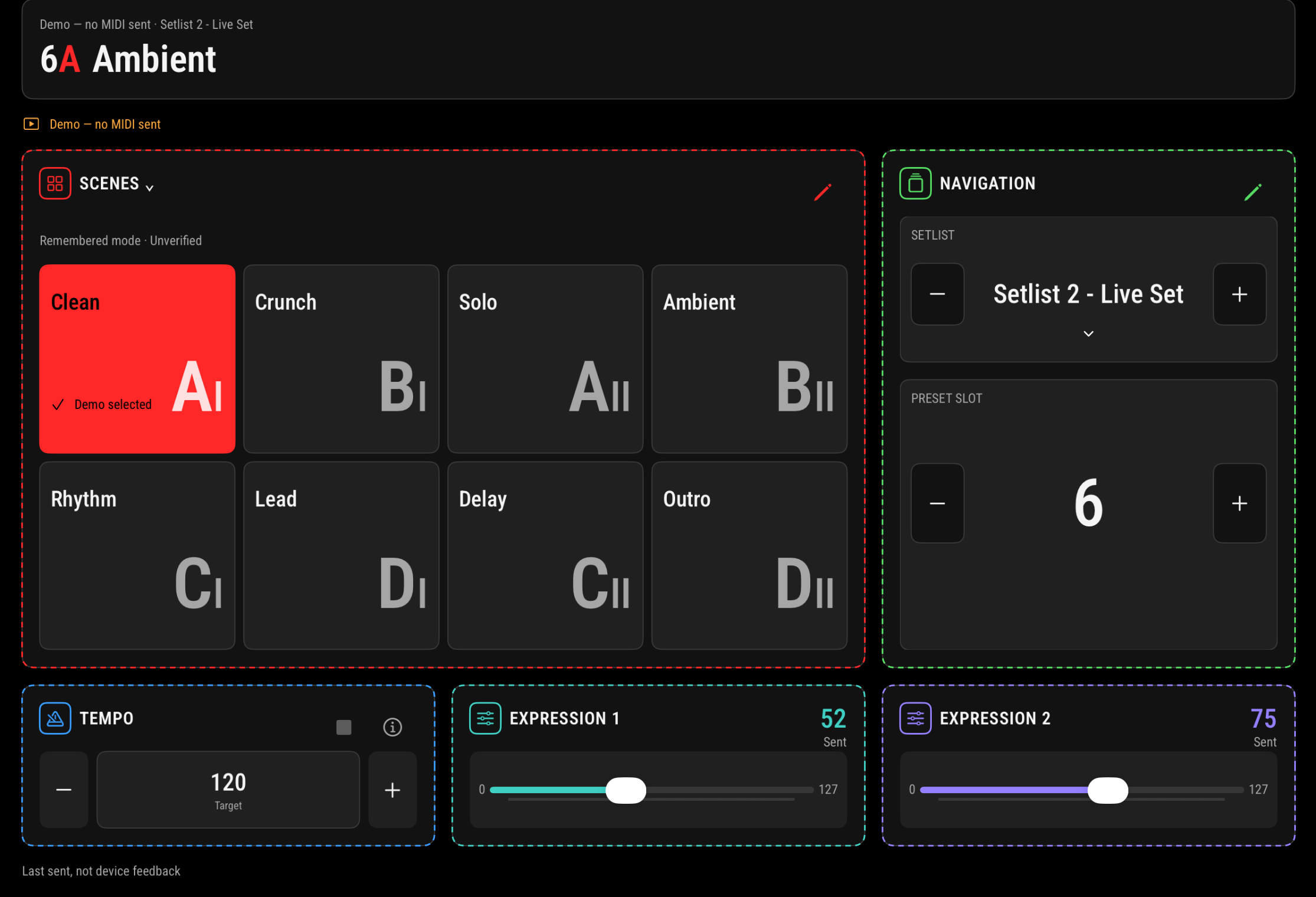Click the tempo stop square icon

(x=344, y=727)
